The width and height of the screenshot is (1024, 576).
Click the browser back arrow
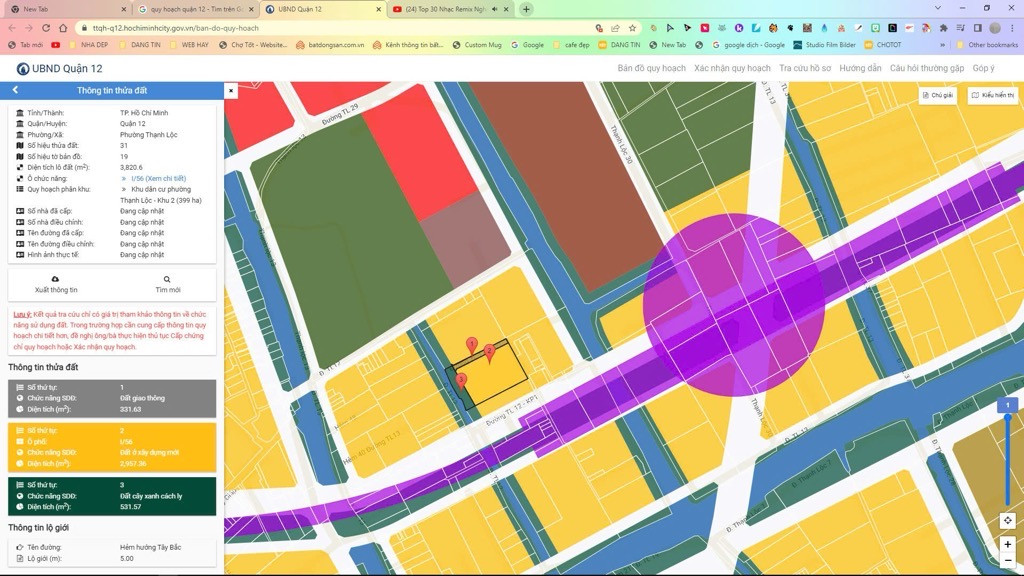pos(12,28)
